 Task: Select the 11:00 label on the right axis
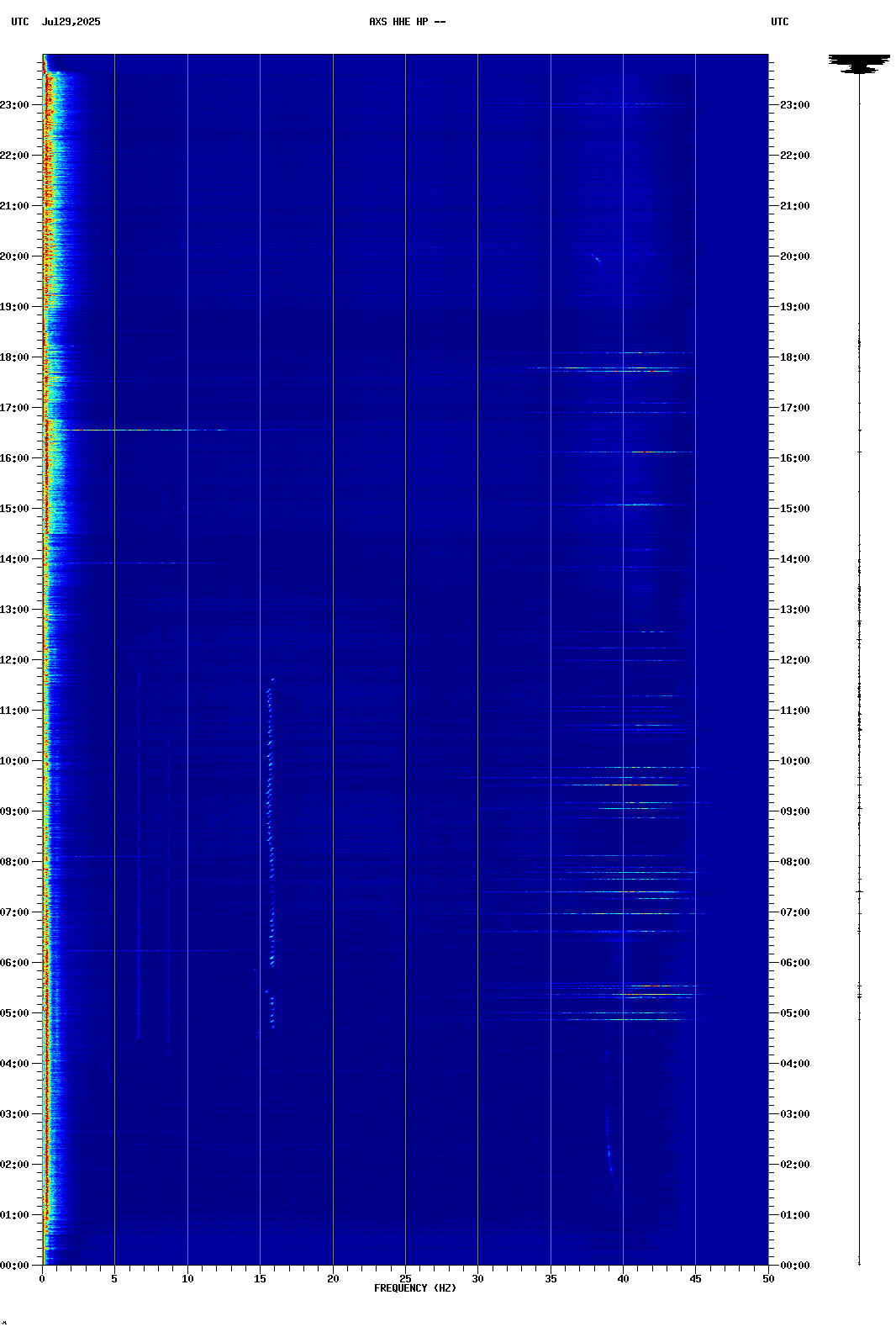(794, 711)
